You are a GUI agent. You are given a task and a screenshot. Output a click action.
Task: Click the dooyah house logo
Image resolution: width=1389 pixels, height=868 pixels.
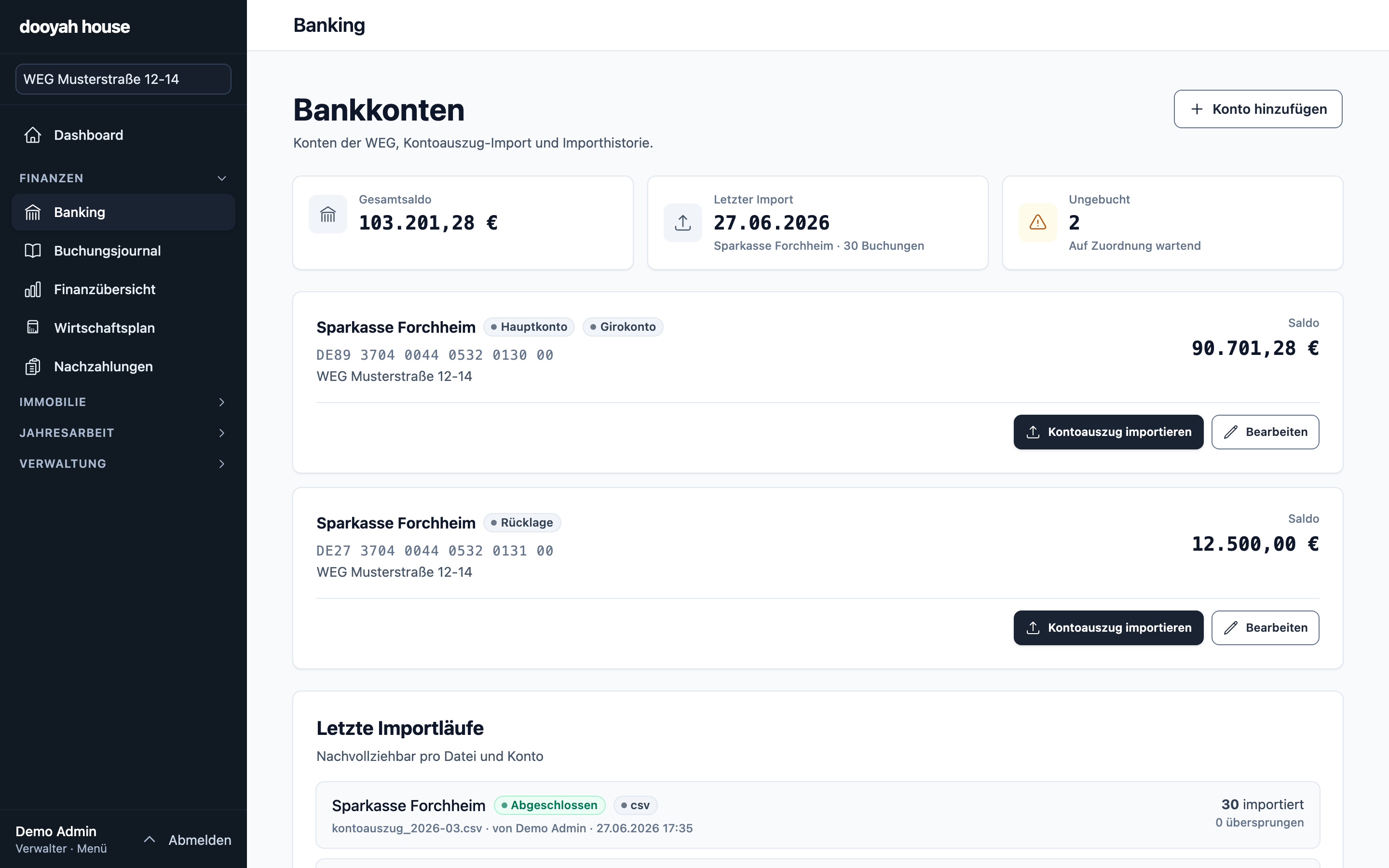(75, 27)
